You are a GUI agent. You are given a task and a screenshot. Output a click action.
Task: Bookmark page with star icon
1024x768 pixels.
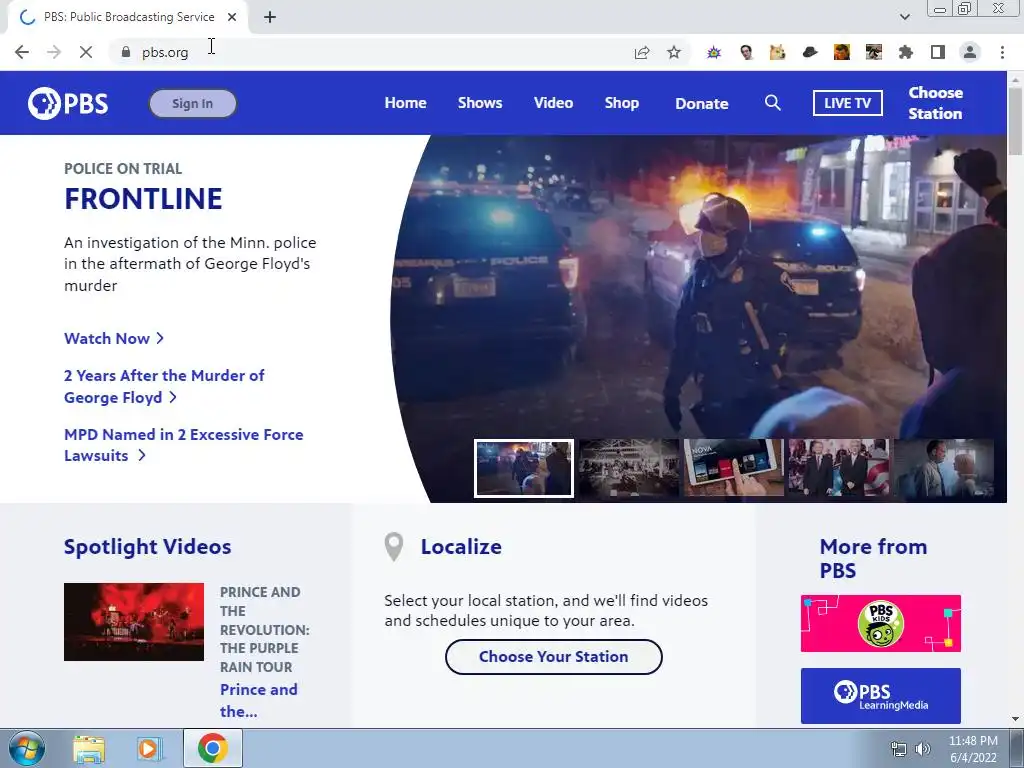[x=674, y=52]
